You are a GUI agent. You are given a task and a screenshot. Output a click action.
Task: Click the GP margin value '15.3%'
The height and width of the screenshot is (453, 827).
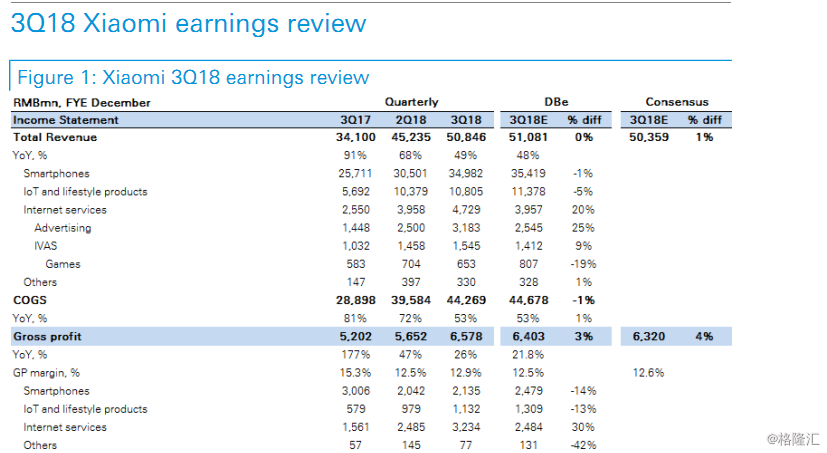click(x=355, y=373)
